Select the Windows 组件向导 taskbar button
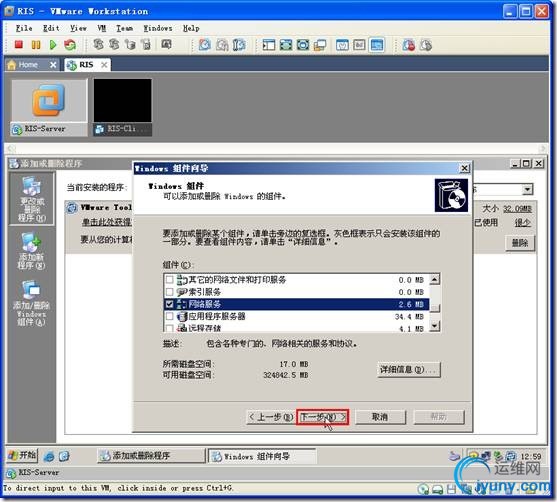 (261, 456)
